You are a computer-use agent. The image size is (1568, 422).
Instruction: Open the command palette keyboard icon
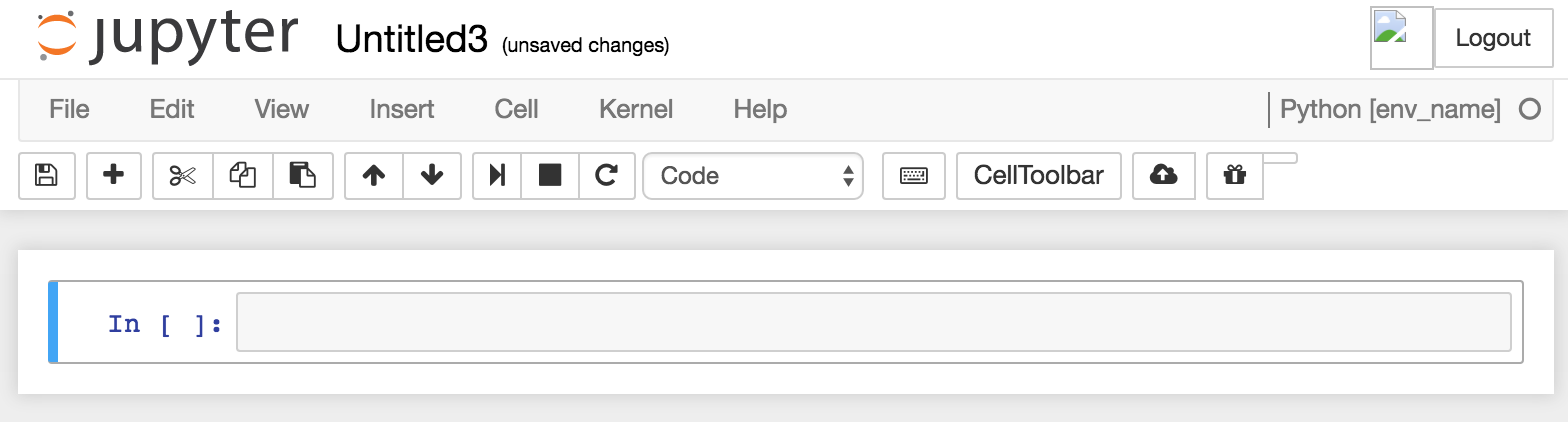tap(914, 176)
